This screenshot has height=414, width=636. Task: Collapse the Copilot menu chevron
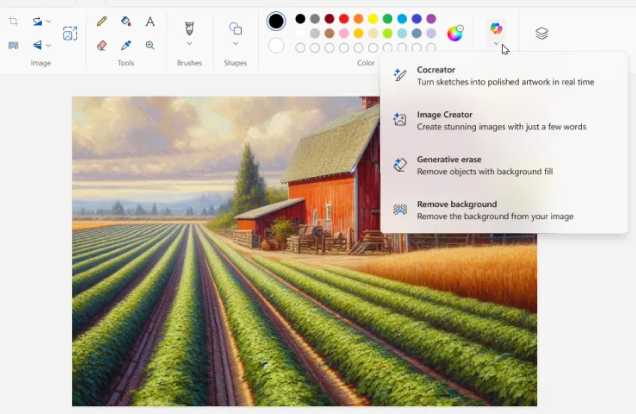click(x=496, y=43)
